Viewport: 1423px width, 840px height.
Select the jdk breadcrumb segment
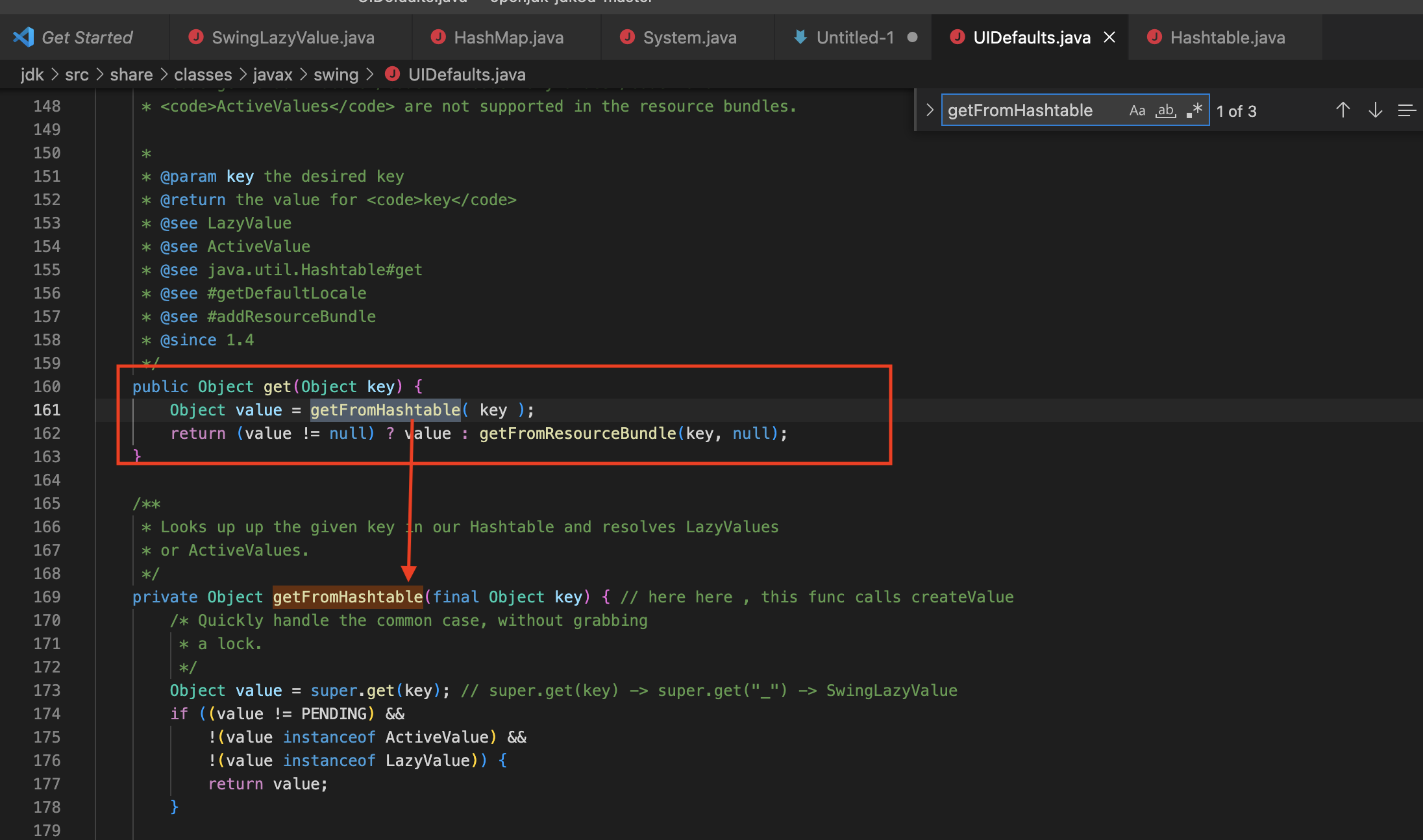coord(32,75)
